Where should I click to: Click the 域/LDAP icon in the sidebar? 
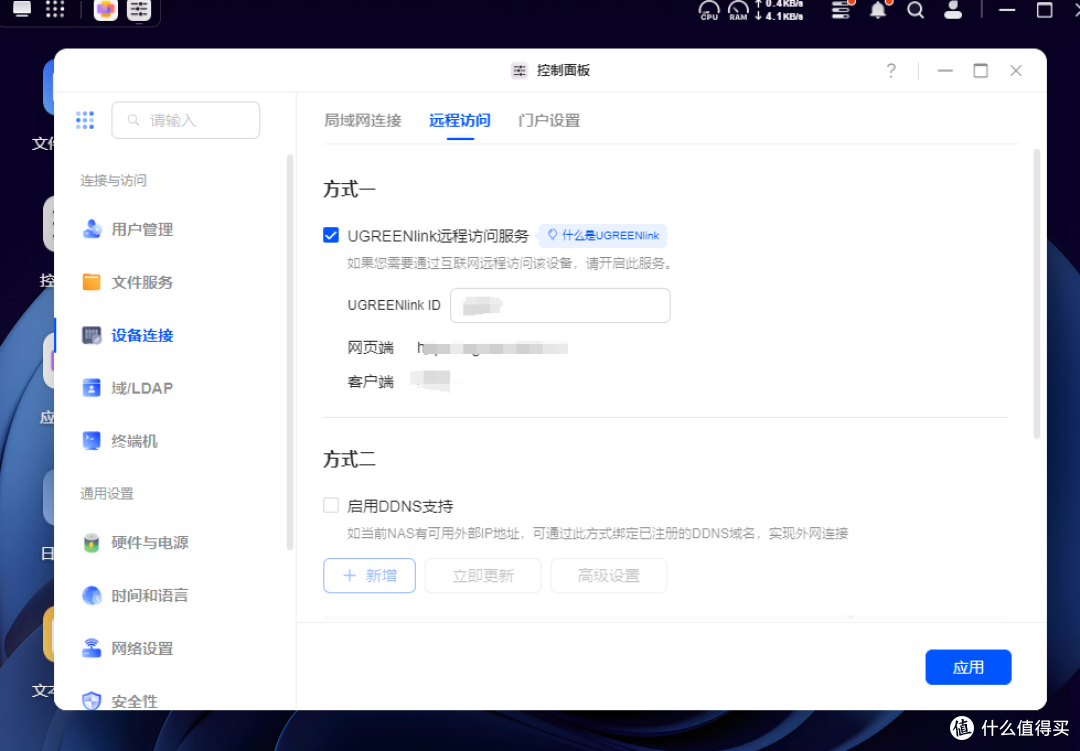[x=92, y=388]
